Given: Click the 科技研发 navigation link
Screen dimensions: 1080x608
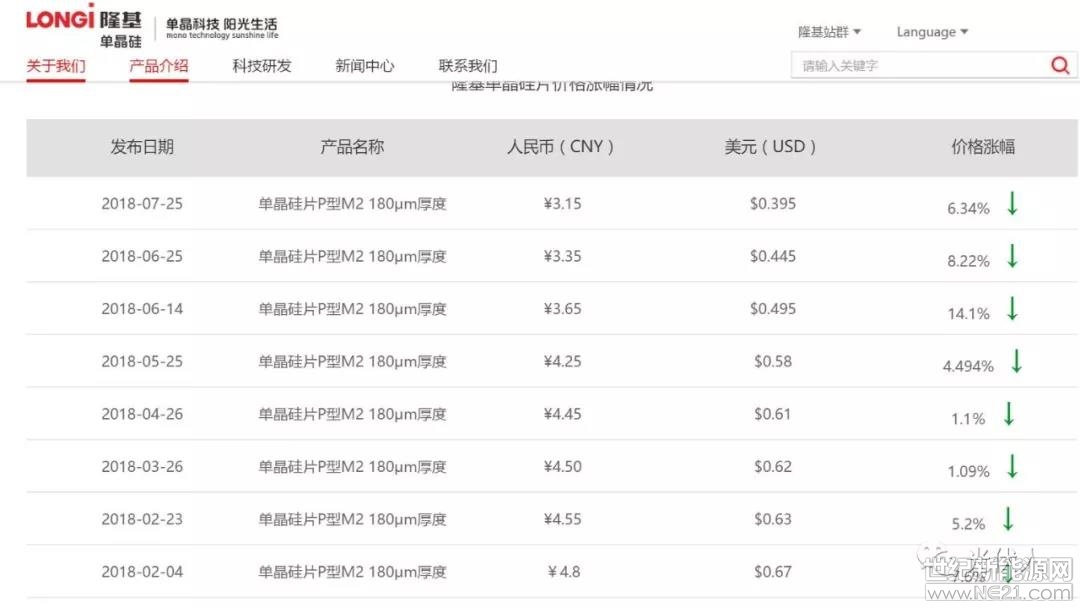Looking at the screenshot, I should coord(262,65).
